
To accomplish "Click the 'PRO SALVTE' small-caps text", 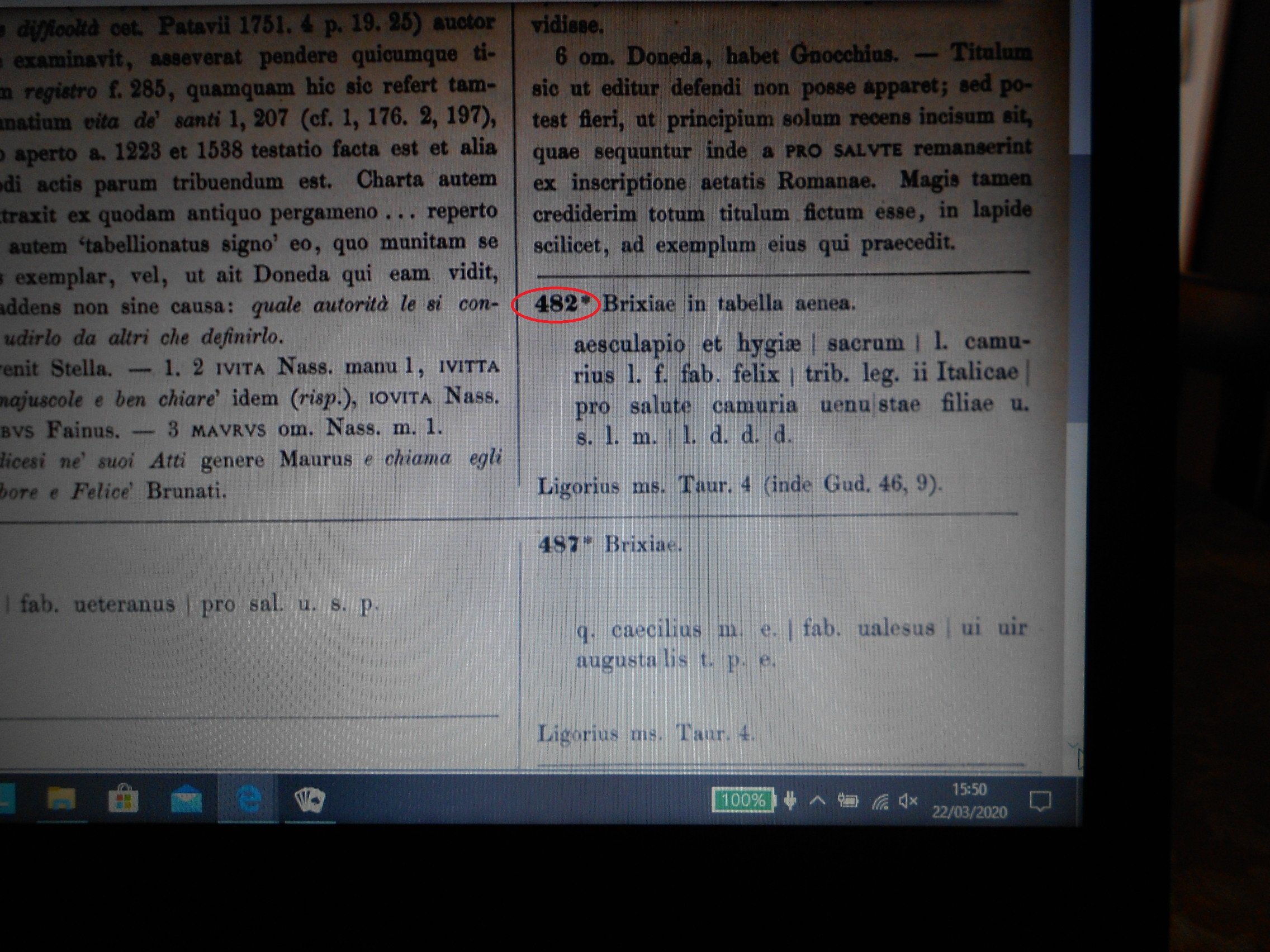I will click(x=843, y=151).
